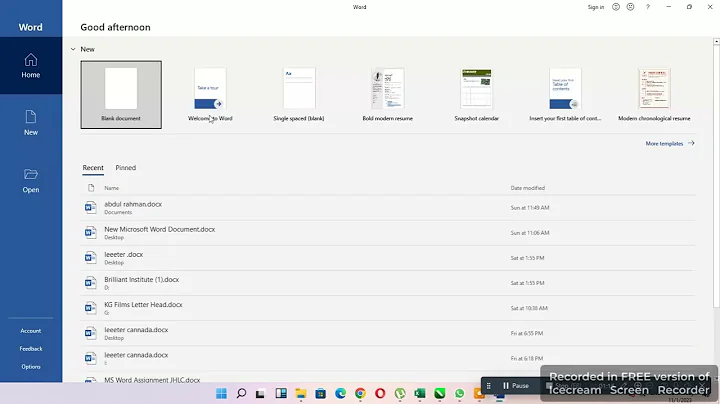The width and height of the screenshot is (720, 404).
Task: Collapse the New templates section
Action: pos(73,49)
